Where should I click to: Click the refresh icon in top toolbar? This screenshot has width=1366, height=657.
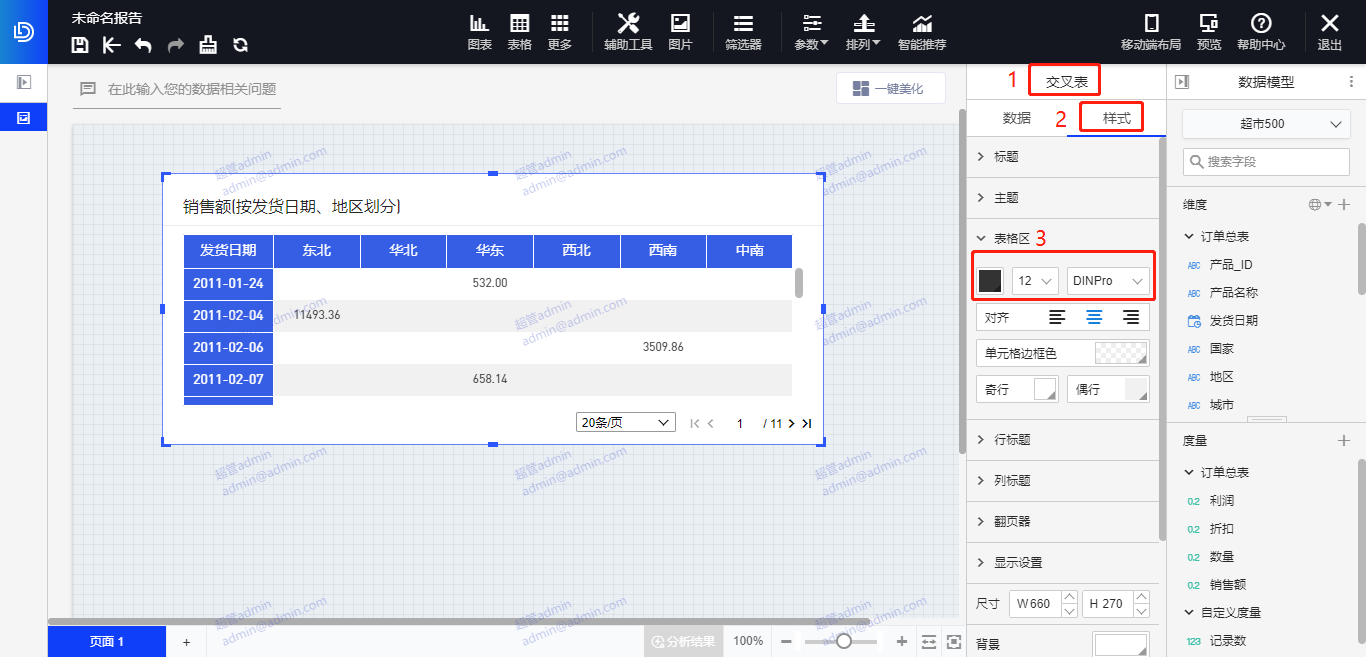click(240, 44)
